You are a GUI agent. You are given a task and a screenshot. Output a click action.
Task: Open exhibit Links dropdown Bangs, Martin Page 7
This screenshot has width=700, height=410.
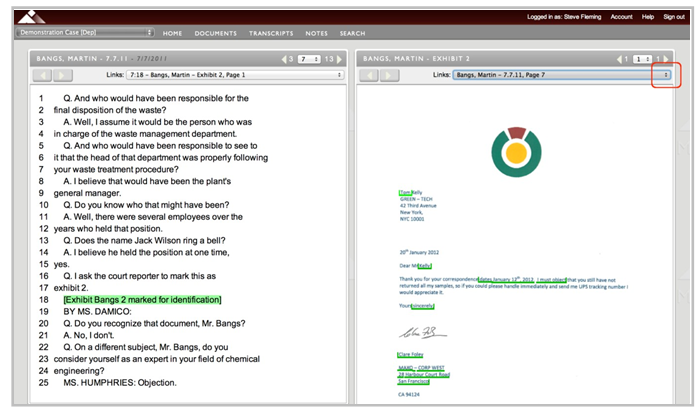562,75
